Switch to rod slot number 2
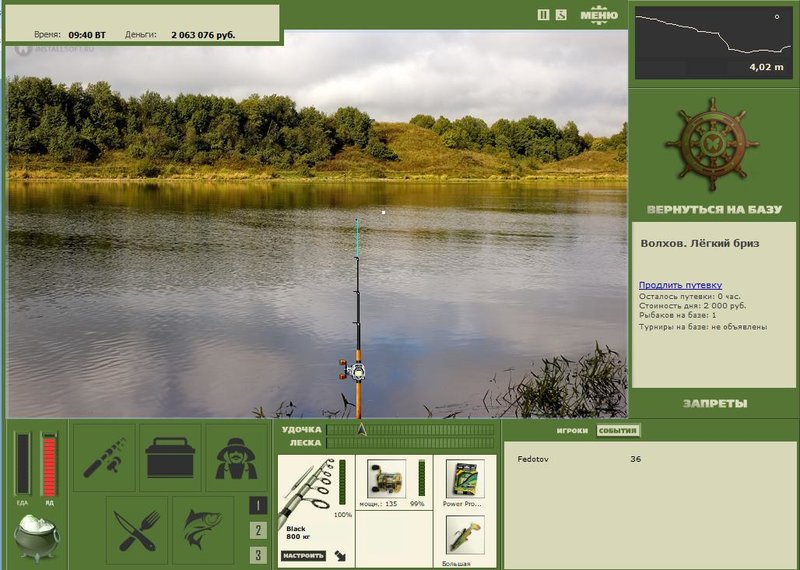The width and height of the screenshot is (800, 570). click(x=258, y=530)
